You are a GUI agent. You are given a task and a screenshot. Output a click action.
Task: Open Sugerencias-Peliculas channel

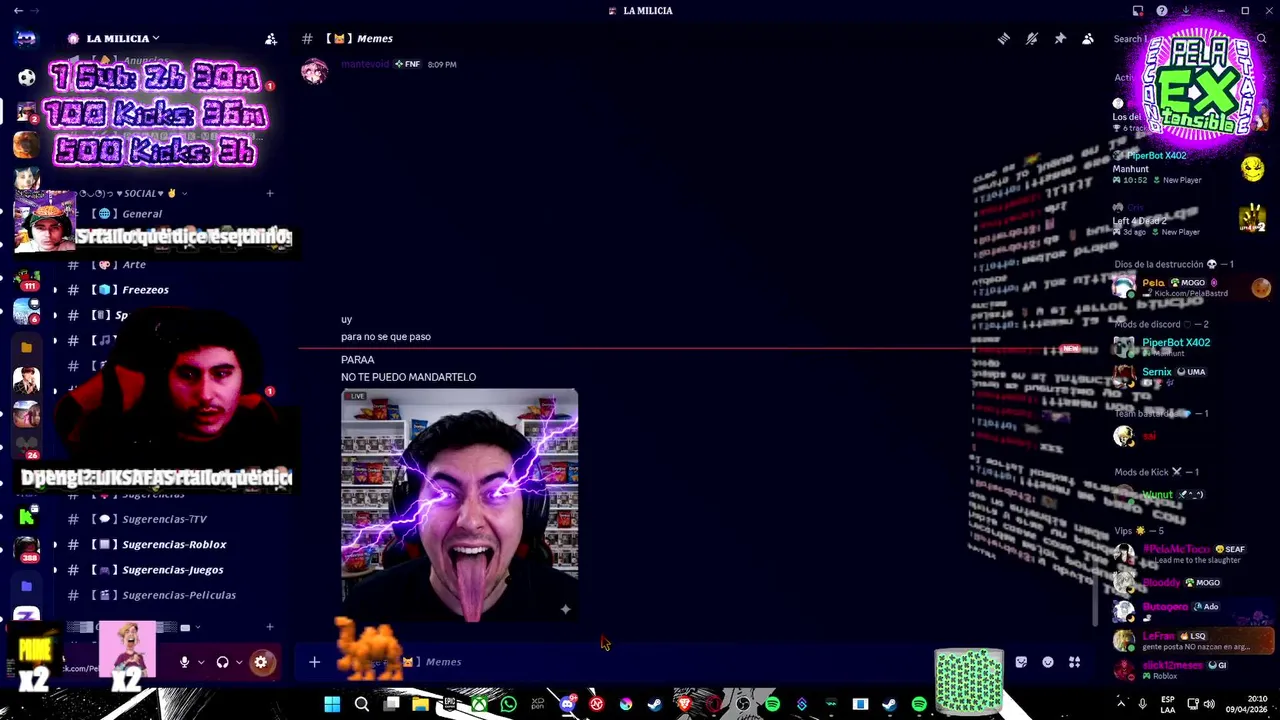click(x=170, y=595)
